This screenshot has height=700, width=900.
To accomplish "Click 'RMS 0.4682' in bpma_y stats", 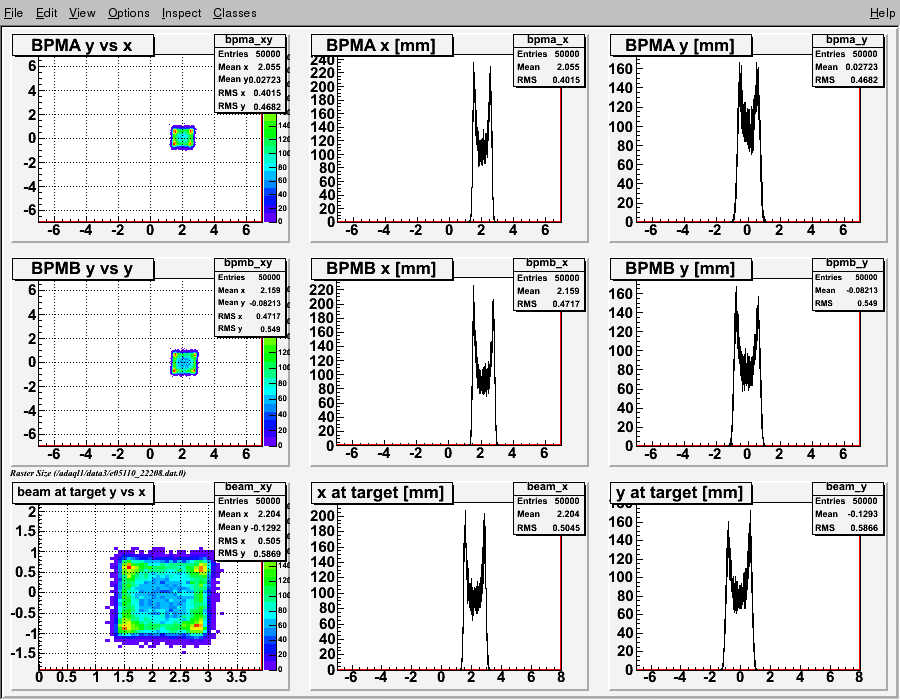I will coord(848,80).
